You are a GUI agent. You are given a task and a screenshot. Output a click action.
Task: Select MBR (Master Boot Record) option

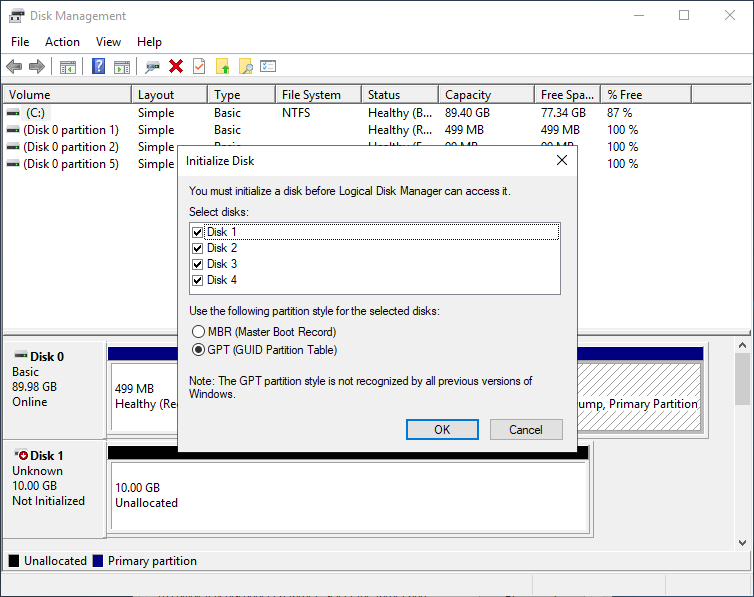[x=198, y=332]
